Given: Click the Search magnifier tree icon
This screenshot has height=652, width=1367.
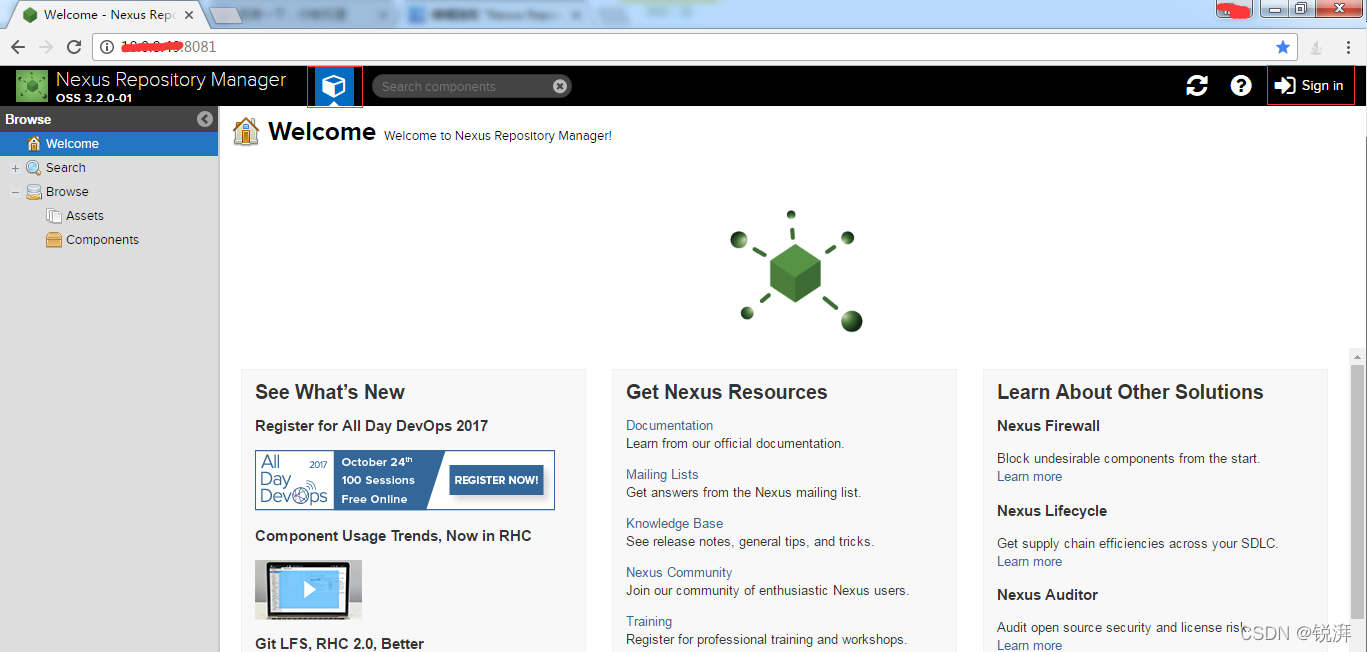Looking at the screenshot, I should (34, 168).
